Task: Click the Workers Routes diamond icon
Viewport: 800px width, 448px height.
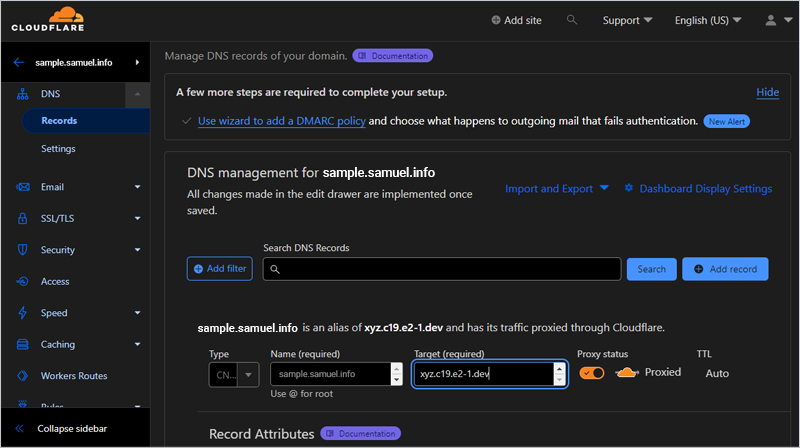Action: (22, 376)
